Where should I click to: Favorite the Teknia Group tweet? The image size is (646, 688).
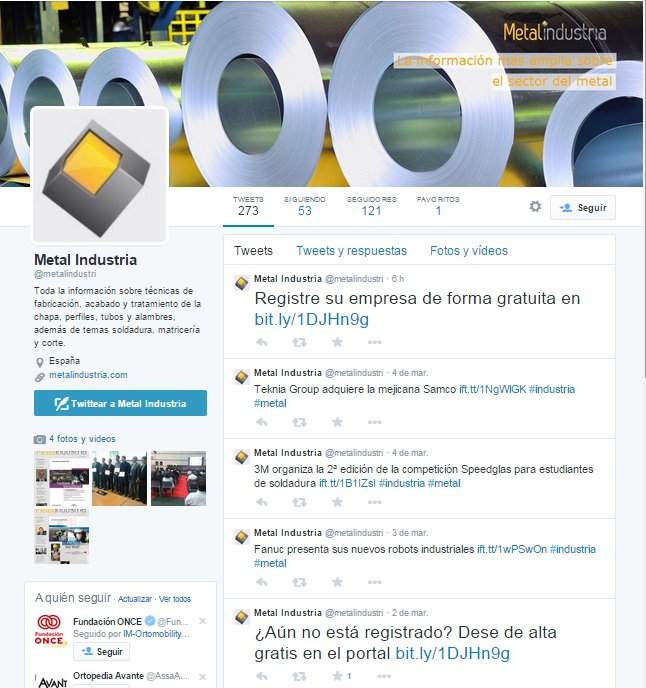(337, 422)
